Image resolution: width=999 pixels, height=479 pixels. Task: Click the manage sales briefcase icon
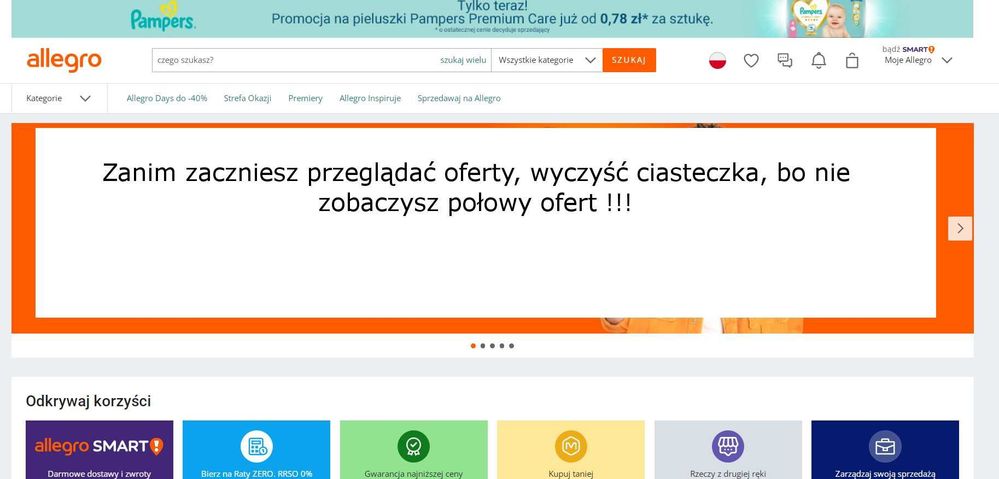pos(885,446)
